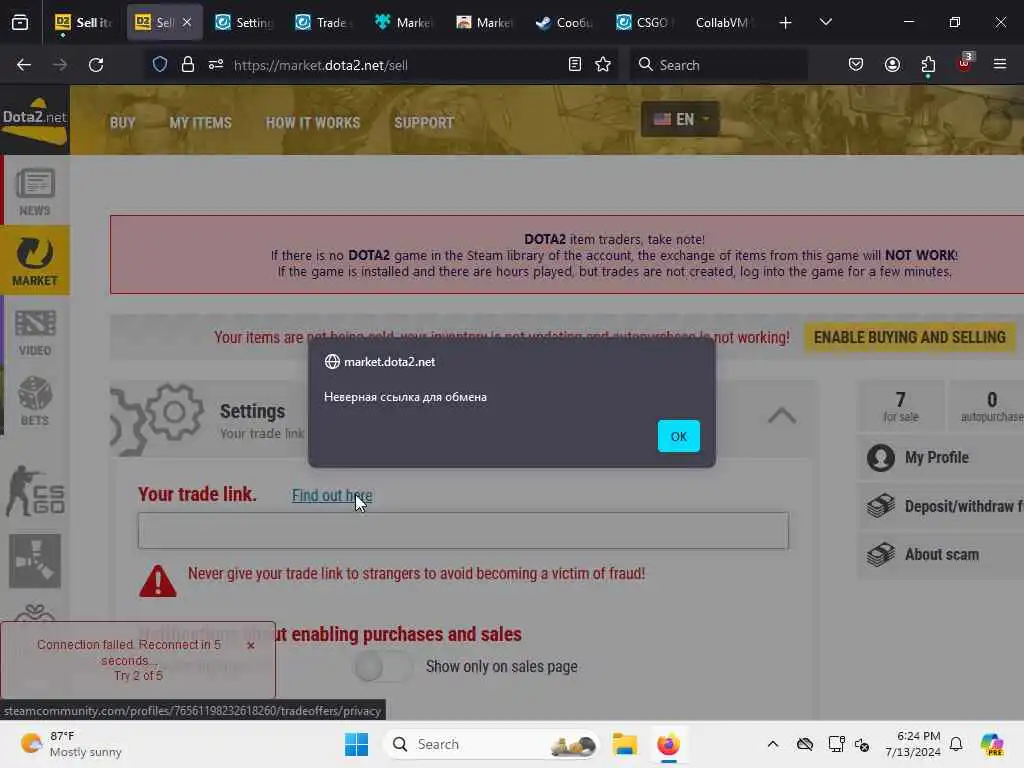1024x768 pixels.
Task: Close the active Sell tab
Action: click(x=187, y=22)
